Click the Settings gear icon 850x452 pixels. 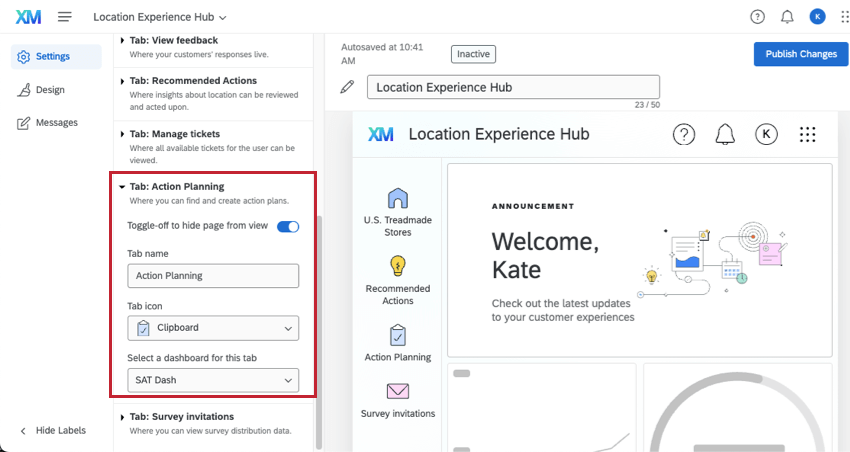23,56
